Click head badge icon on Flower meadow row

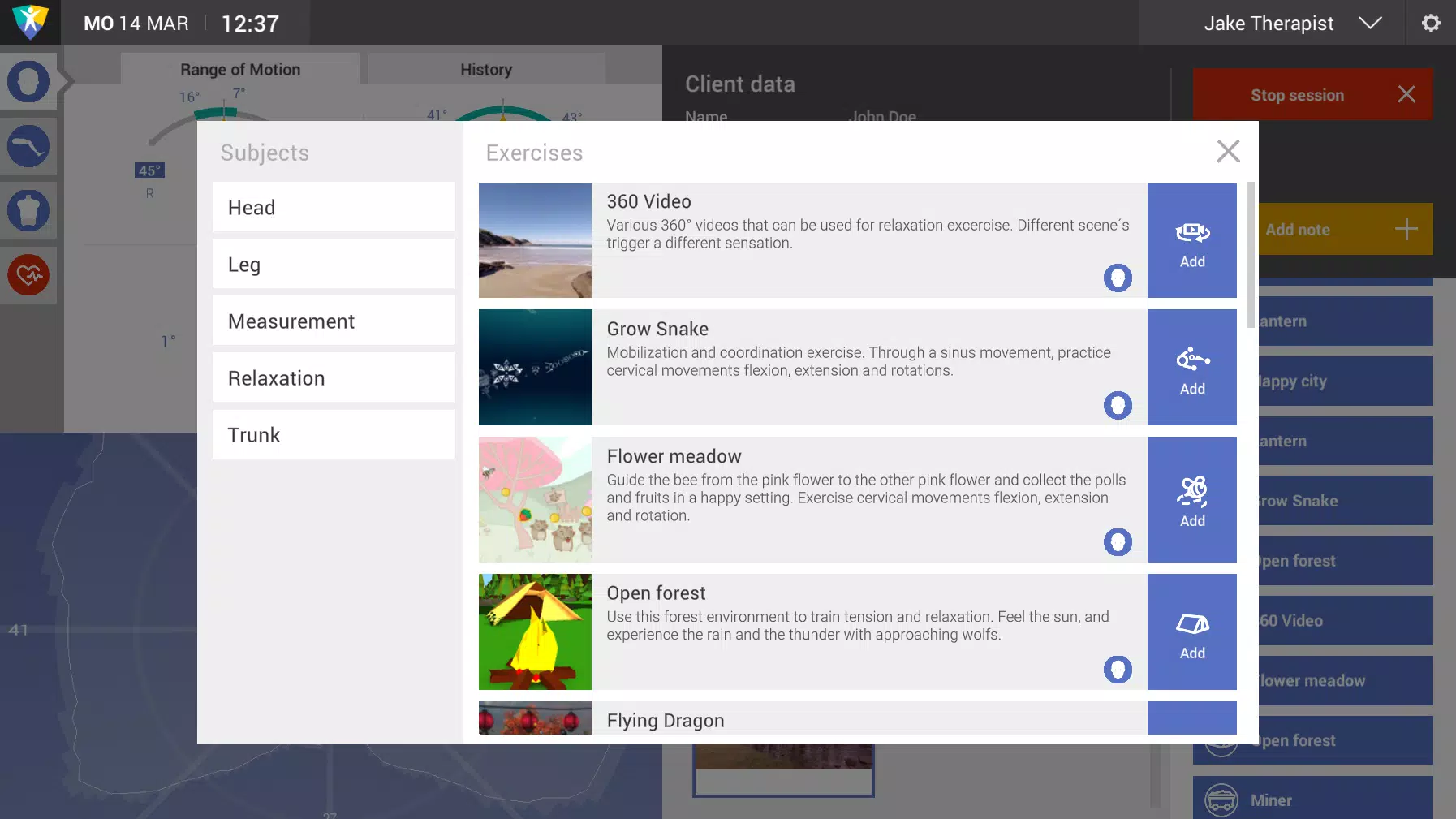point(1118,542)
